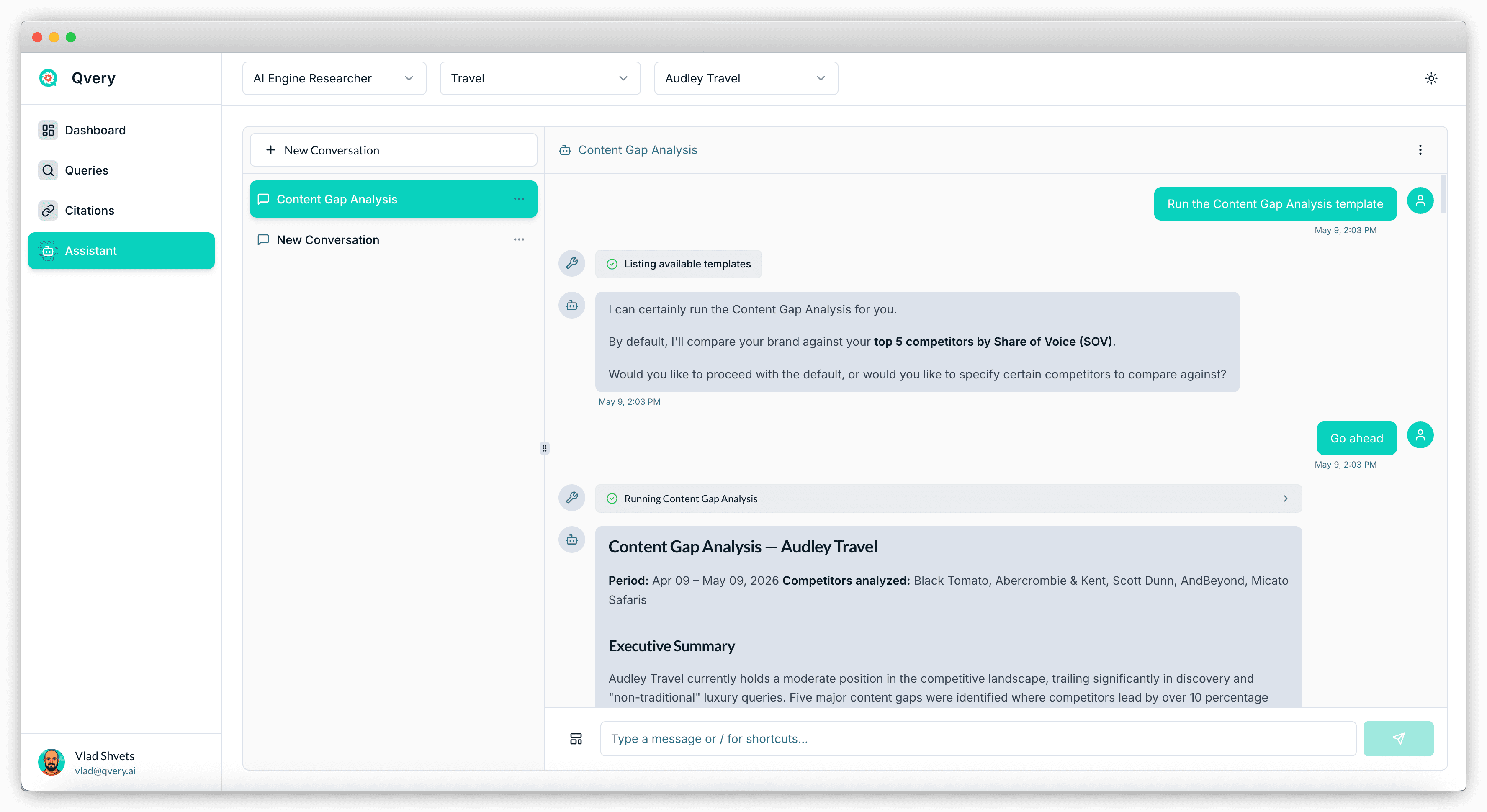Click the Vlad Shvets user name
Image resolution: width=1487 pixels, height=812 pixels.
[x=105, y=756]
